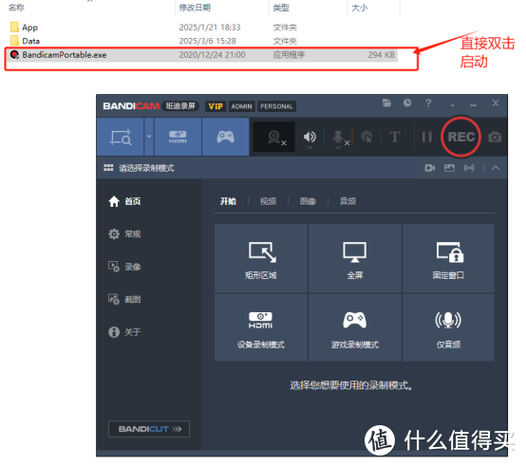Collapse the panel with the up chevron
The image size is (526, 466).
coord(495,168)
